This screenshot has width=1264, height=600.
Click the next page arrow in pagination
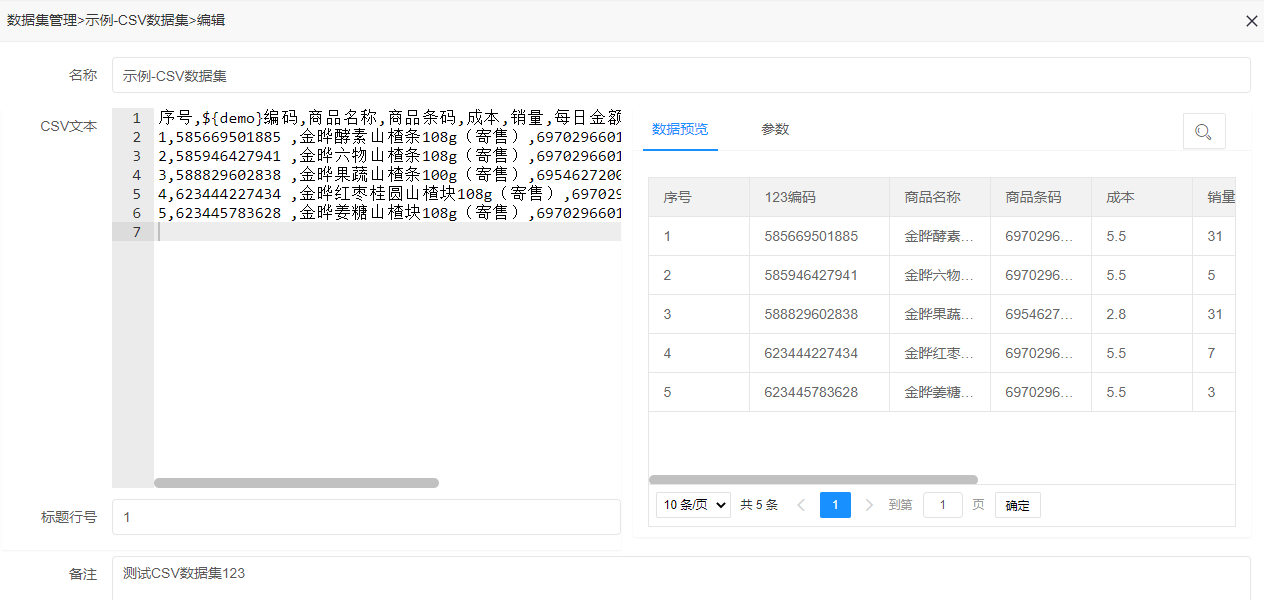[868, 505]
